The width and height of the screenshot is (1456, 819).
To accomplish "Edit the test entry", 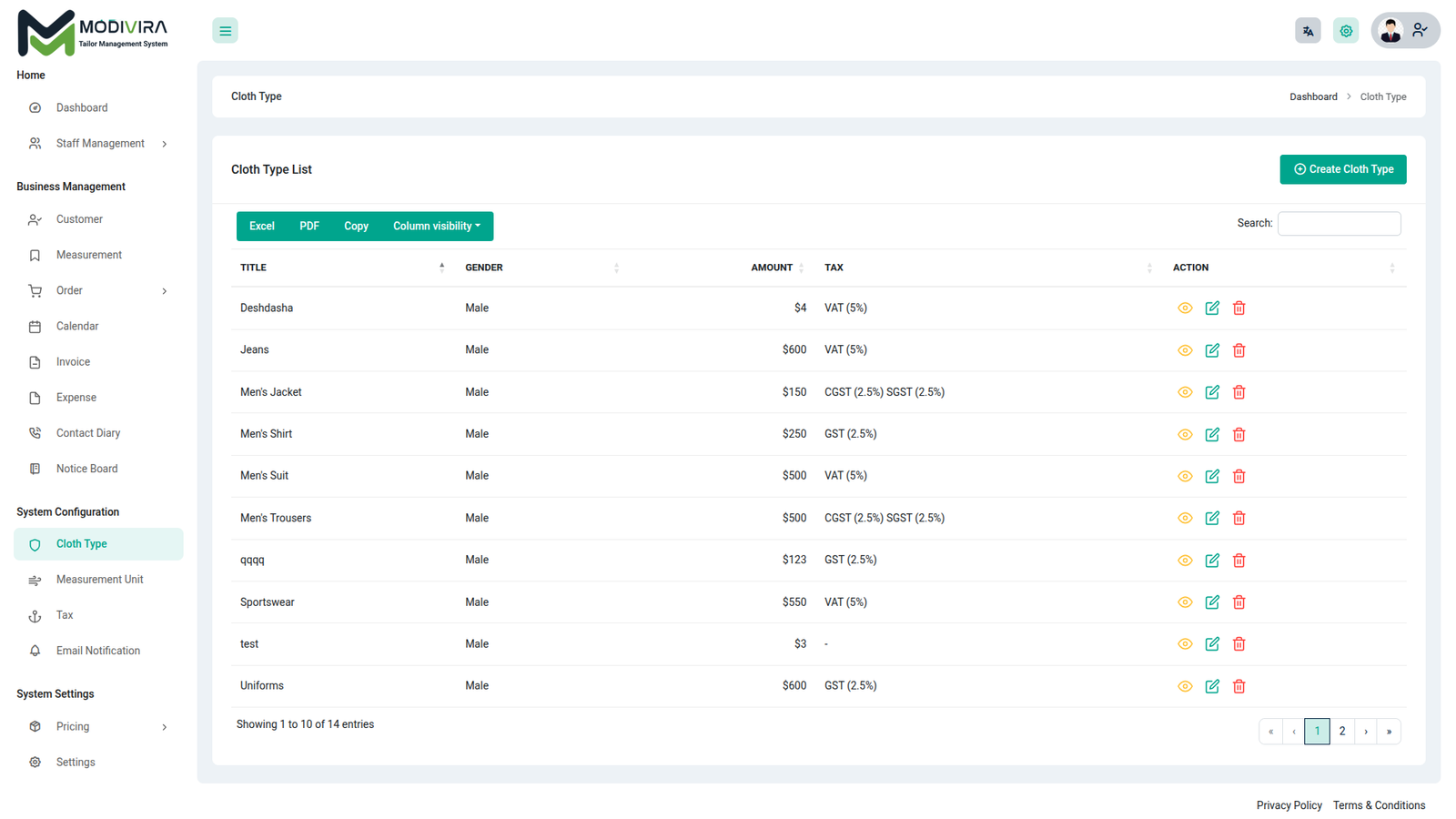I will [x=1212, y=644].
